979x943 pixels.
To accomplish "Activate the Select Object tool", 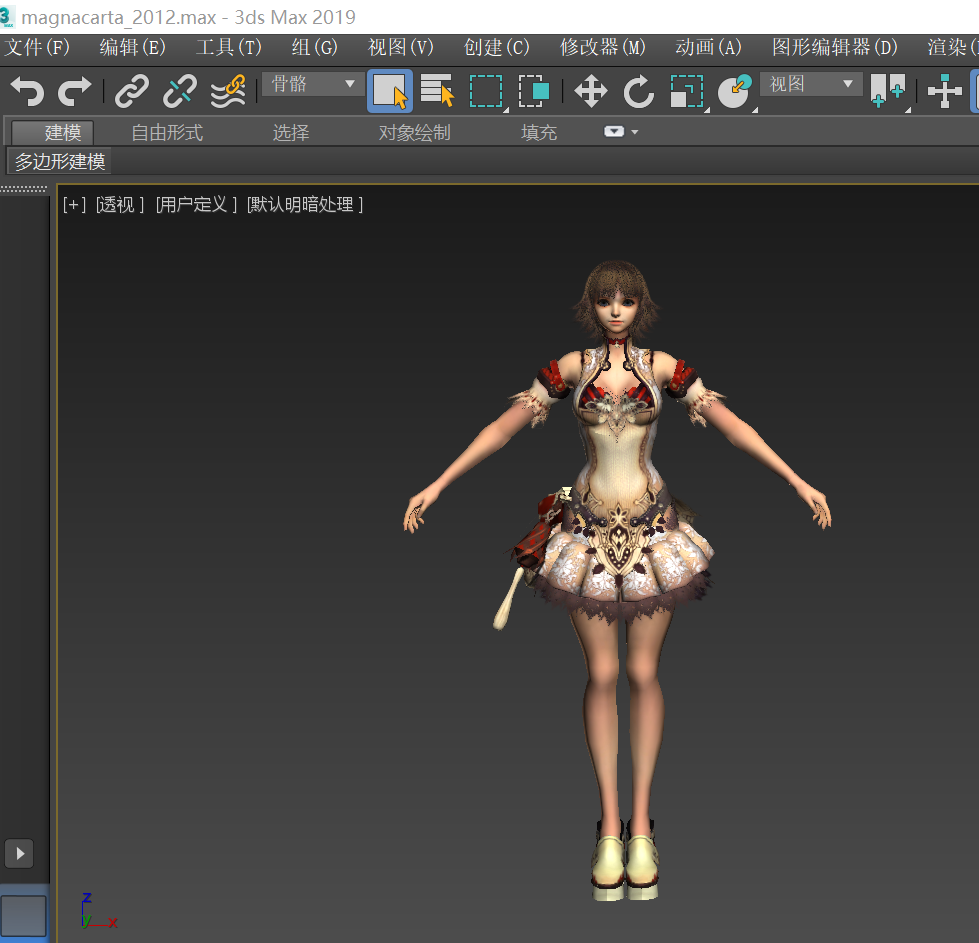I will coord(390,91).
